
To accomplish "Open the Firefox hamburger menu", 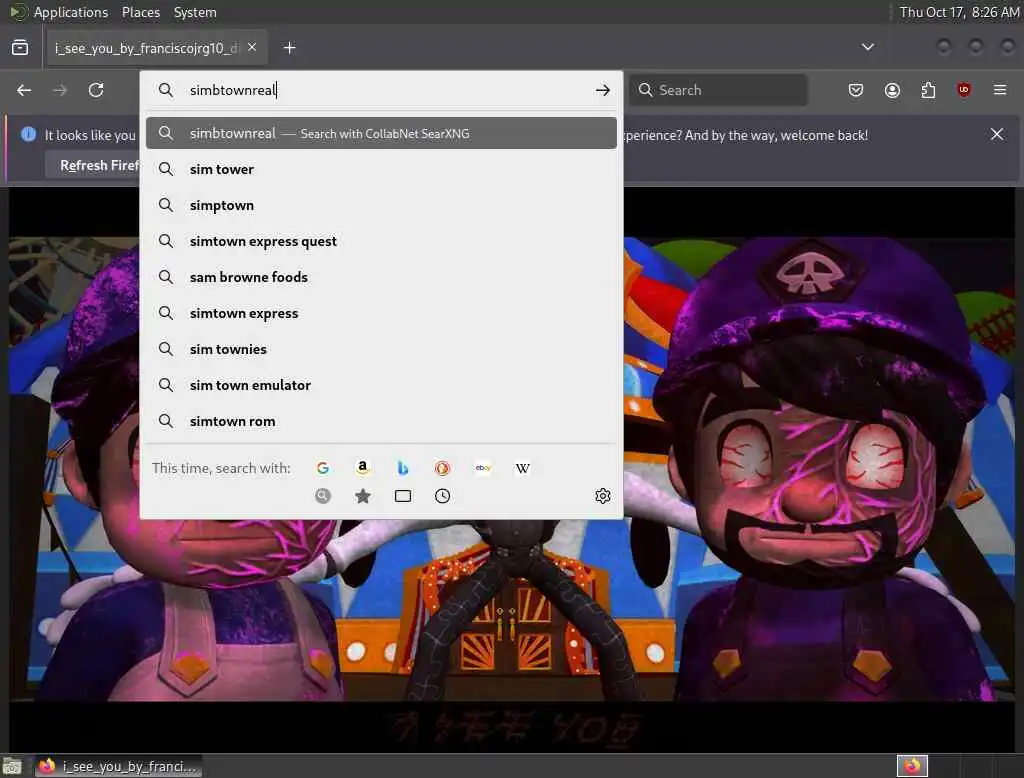I will pos(1000,90).
